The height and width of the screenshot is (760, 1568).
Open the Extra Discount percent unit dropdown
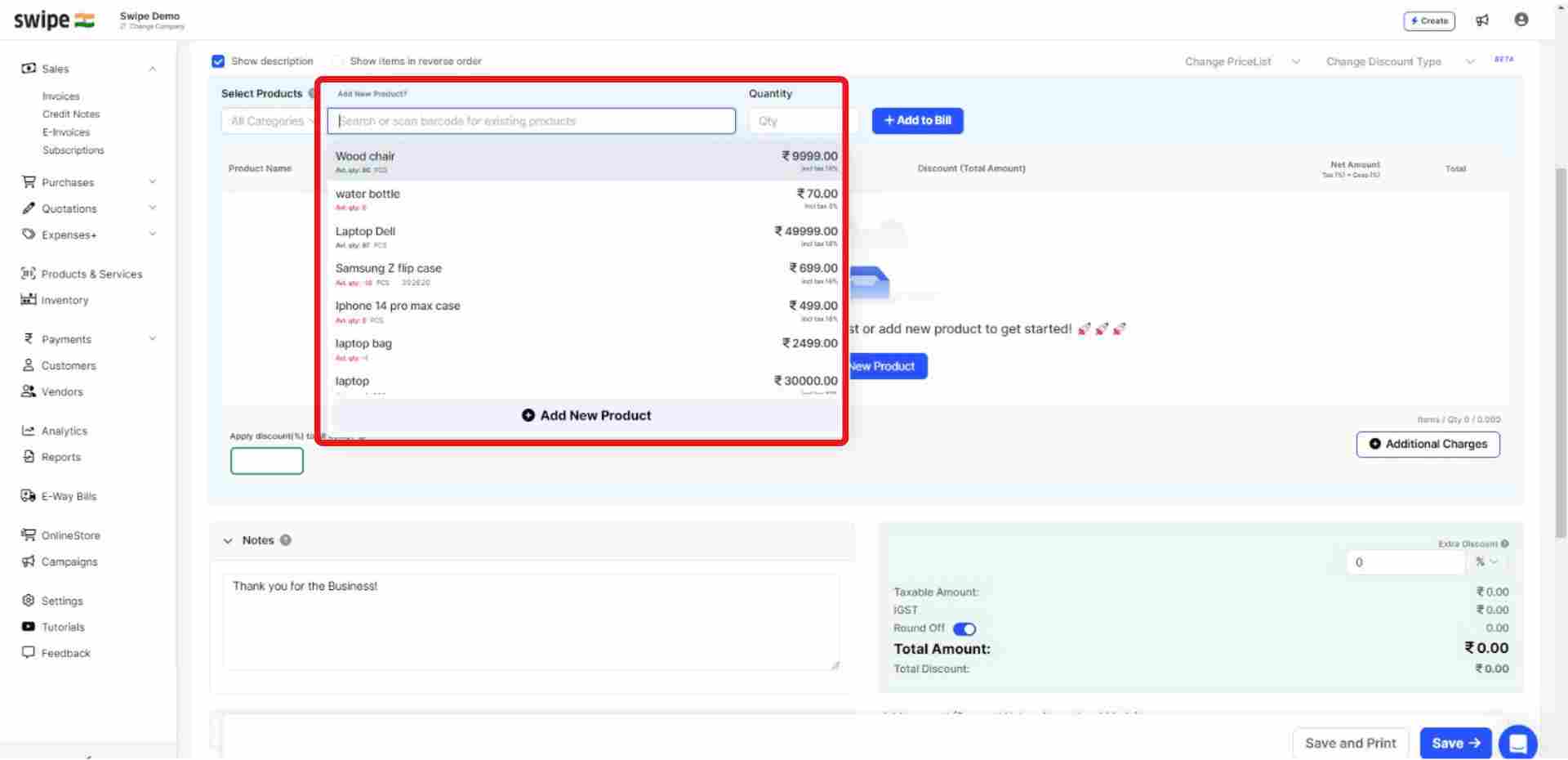(x=1486, y=562)
